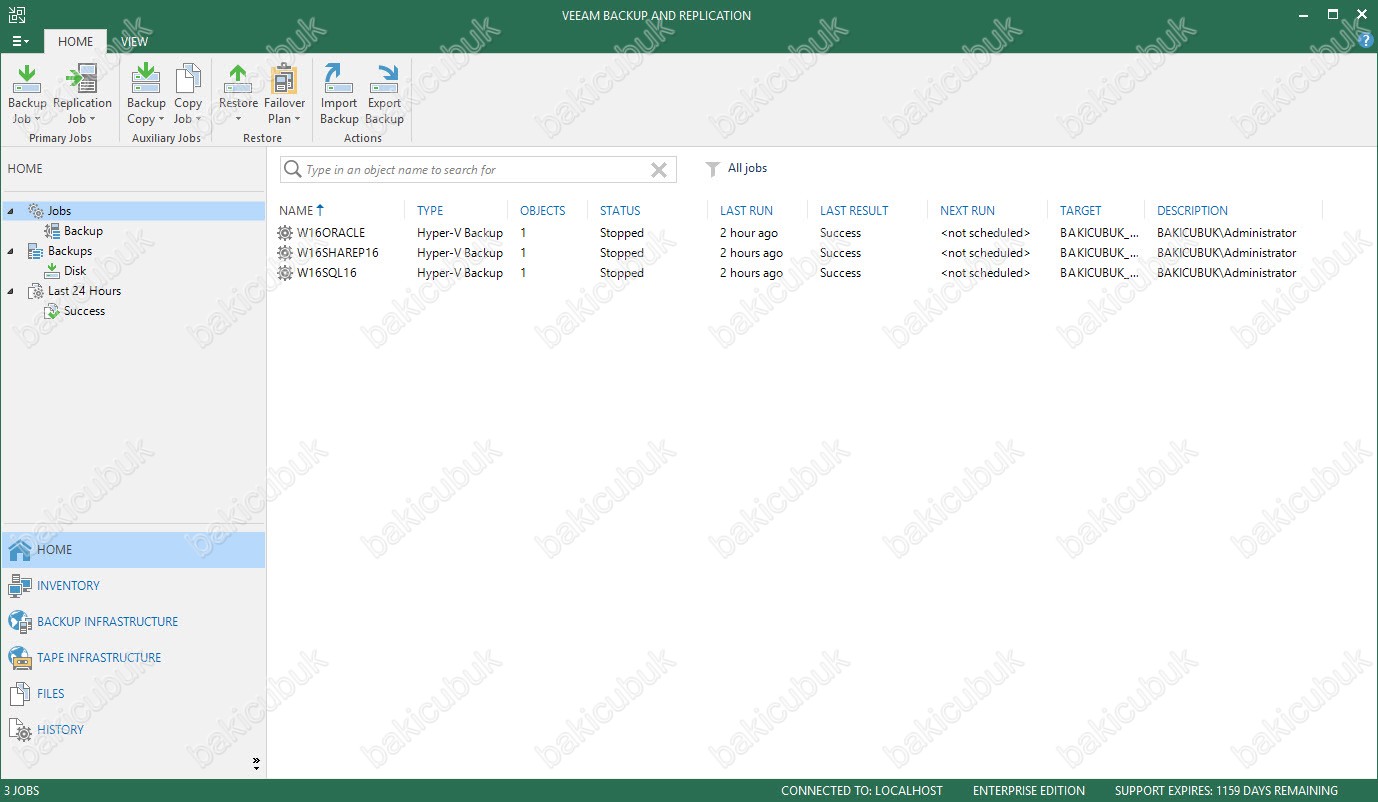Sort jobs by LAST RESULT column header
Image resolution: width=1378 pixels, height=802 pixels.
tap(853, 211)
